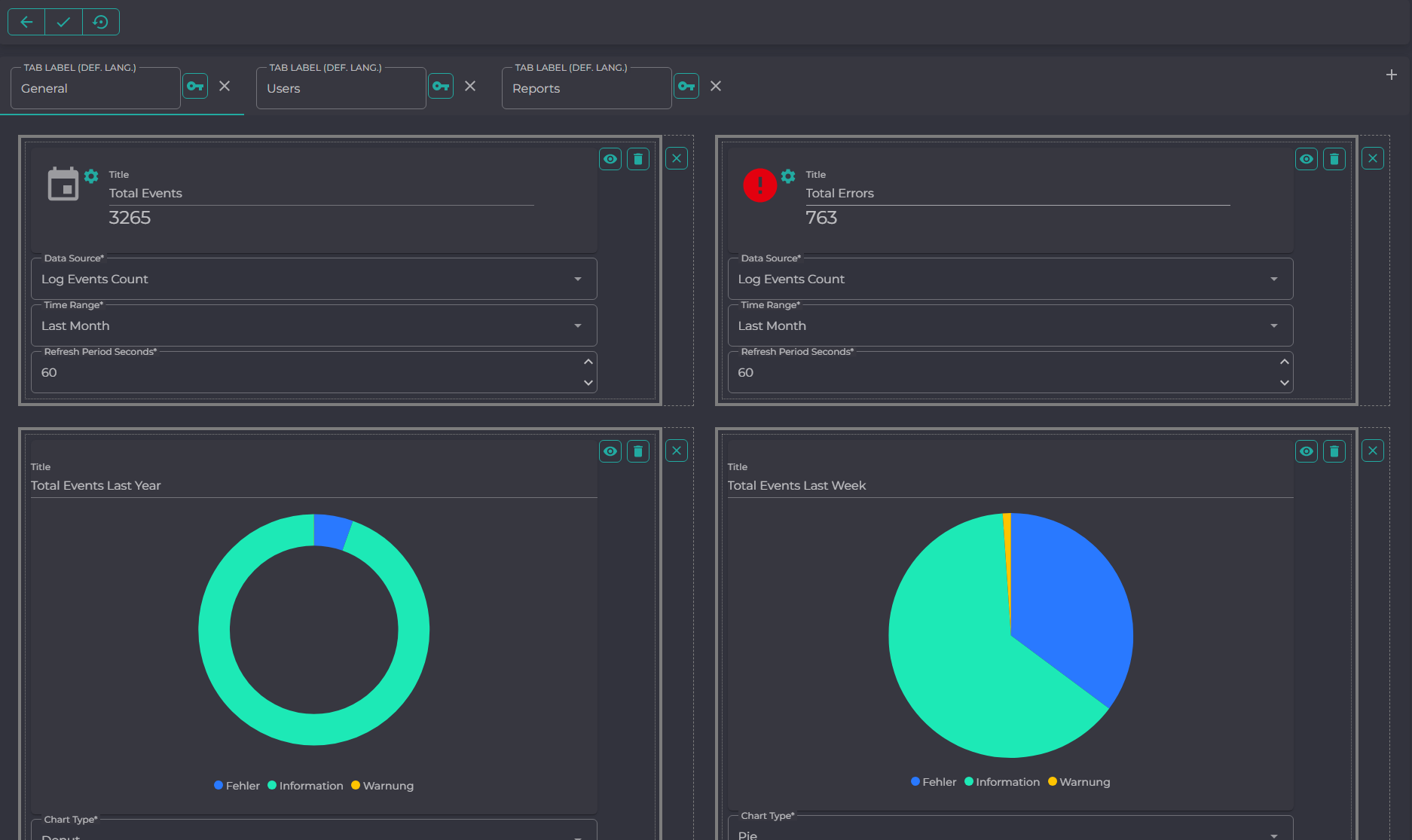This screenshot has height=840, width=1412.
Task: Click the back arrow button
Action: 26,22
